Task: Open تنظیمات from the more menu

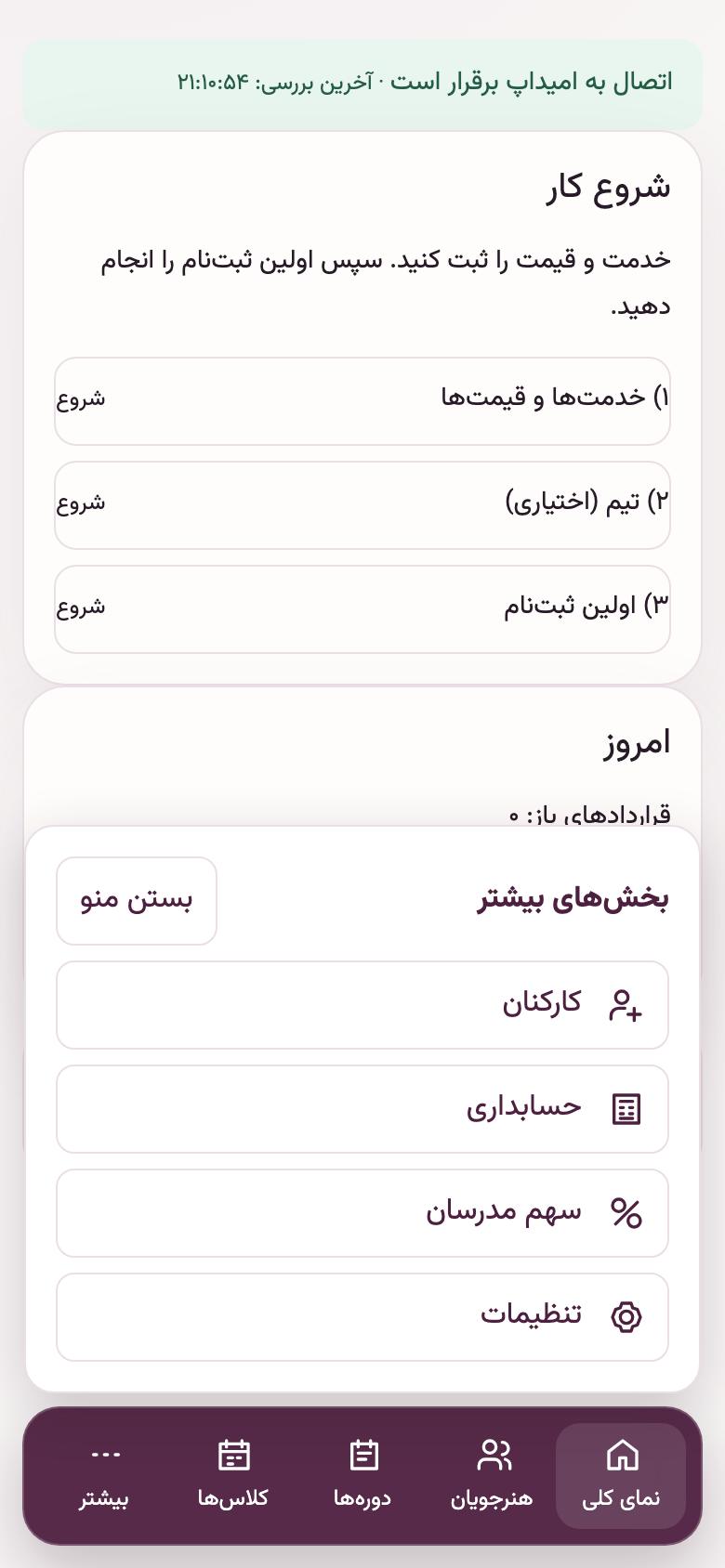Action: [x=362, y=1317]
